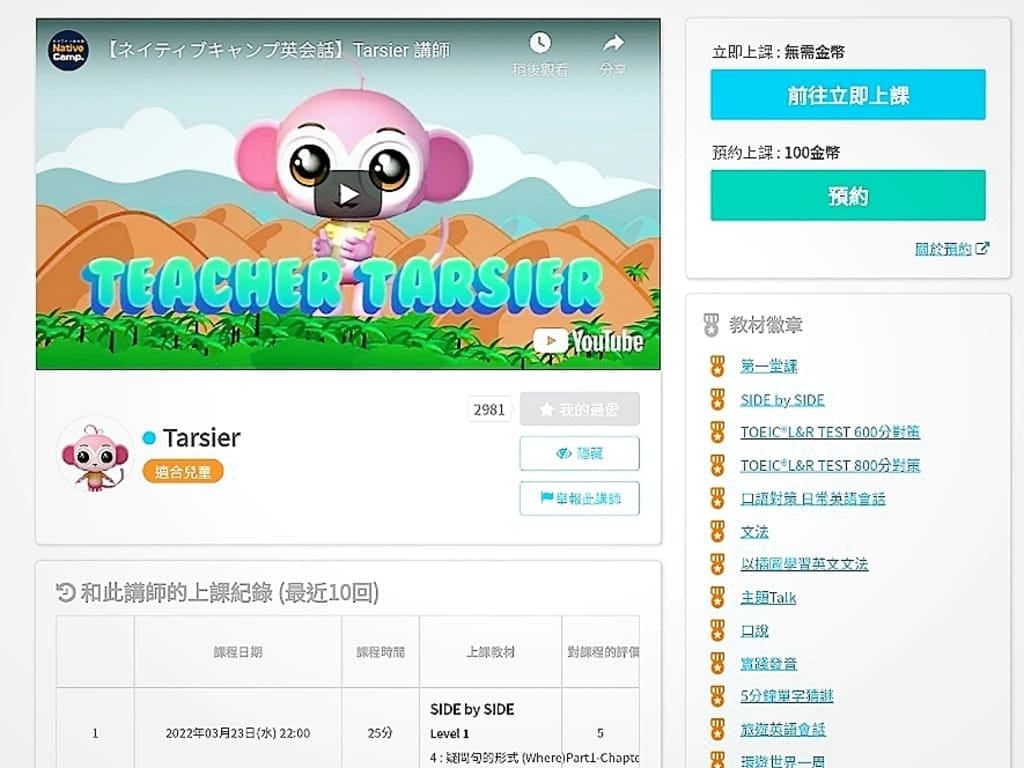Click medal icon beside 旅遊英語會話
Viewport: 1024px width, 768px height.
pyautogui.click(x=717, y=729)
